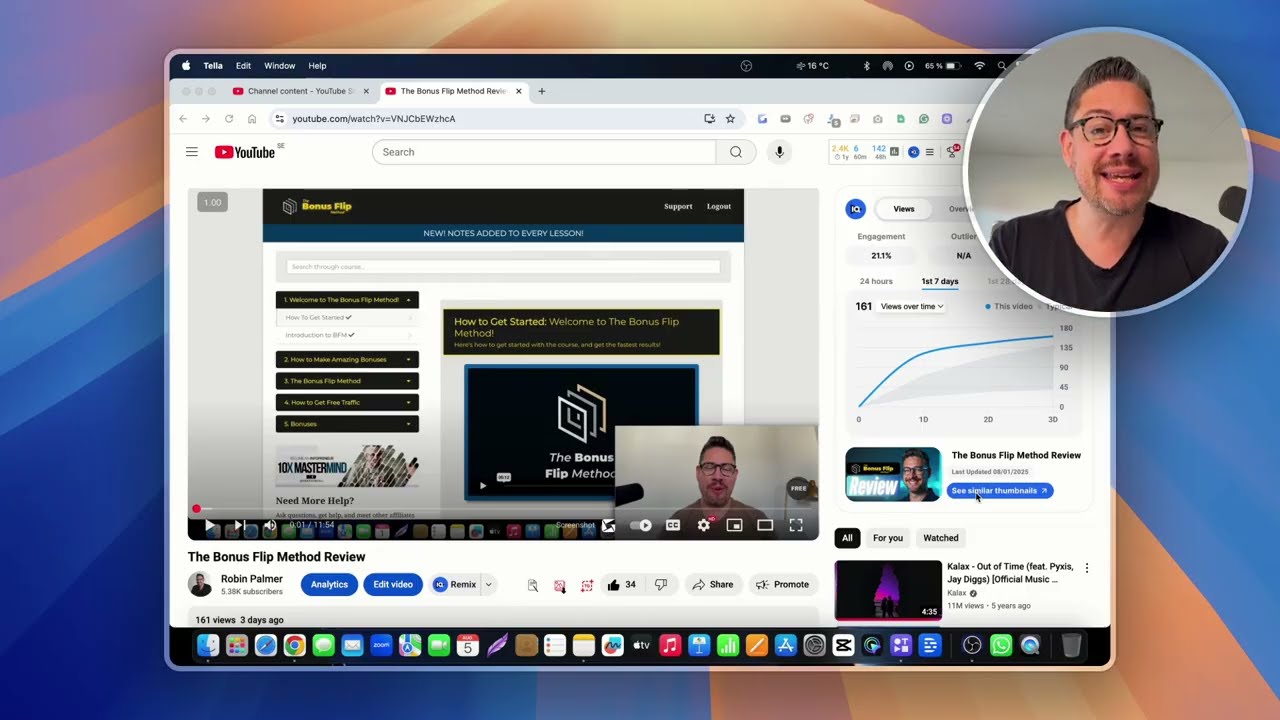This screenshot has height=720, width=1280.
Task: Start voice search with microphone icon
Action: click(779, 152)
